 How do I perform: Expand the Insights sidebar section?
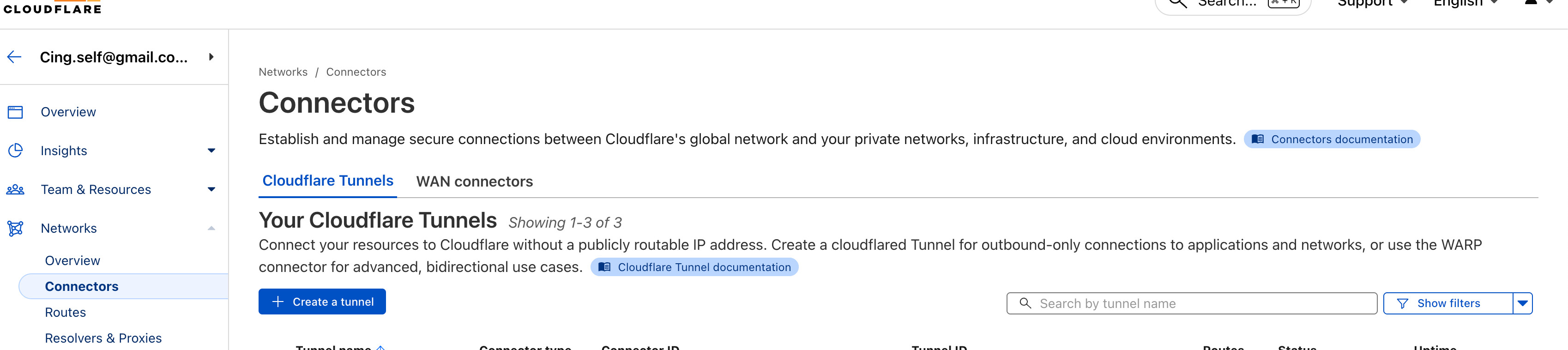211,151
